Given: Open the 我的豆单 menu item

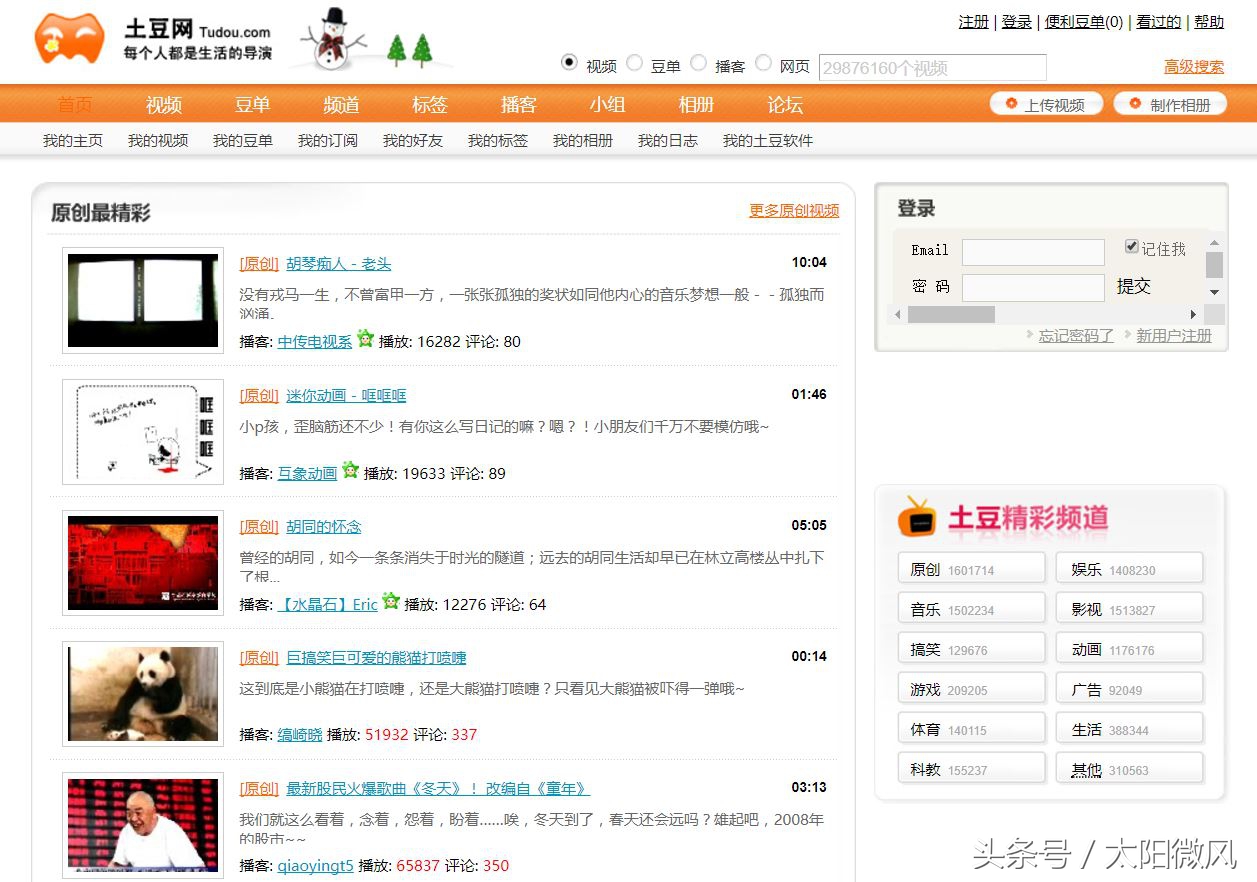Looking at the screenshot, I should [x=242, y=141].
